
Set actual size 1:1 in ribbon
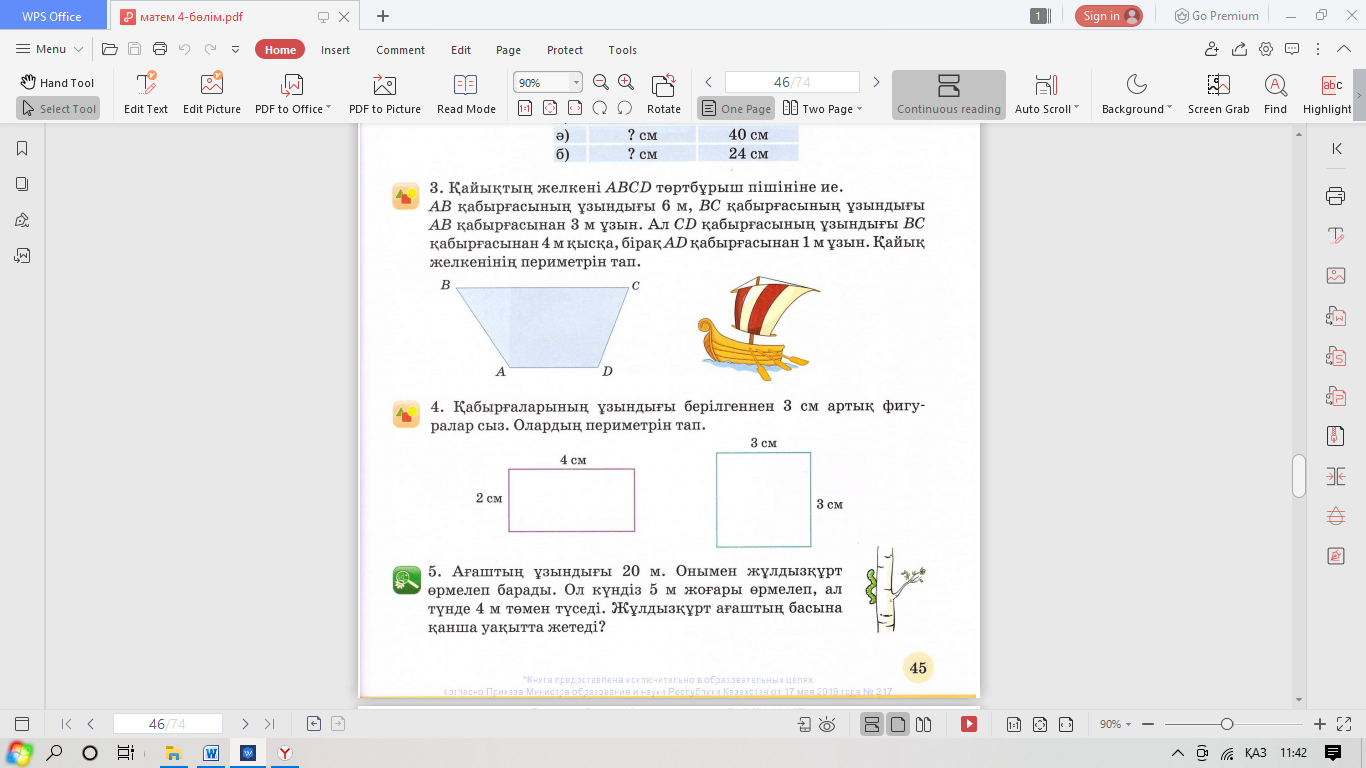524,108
